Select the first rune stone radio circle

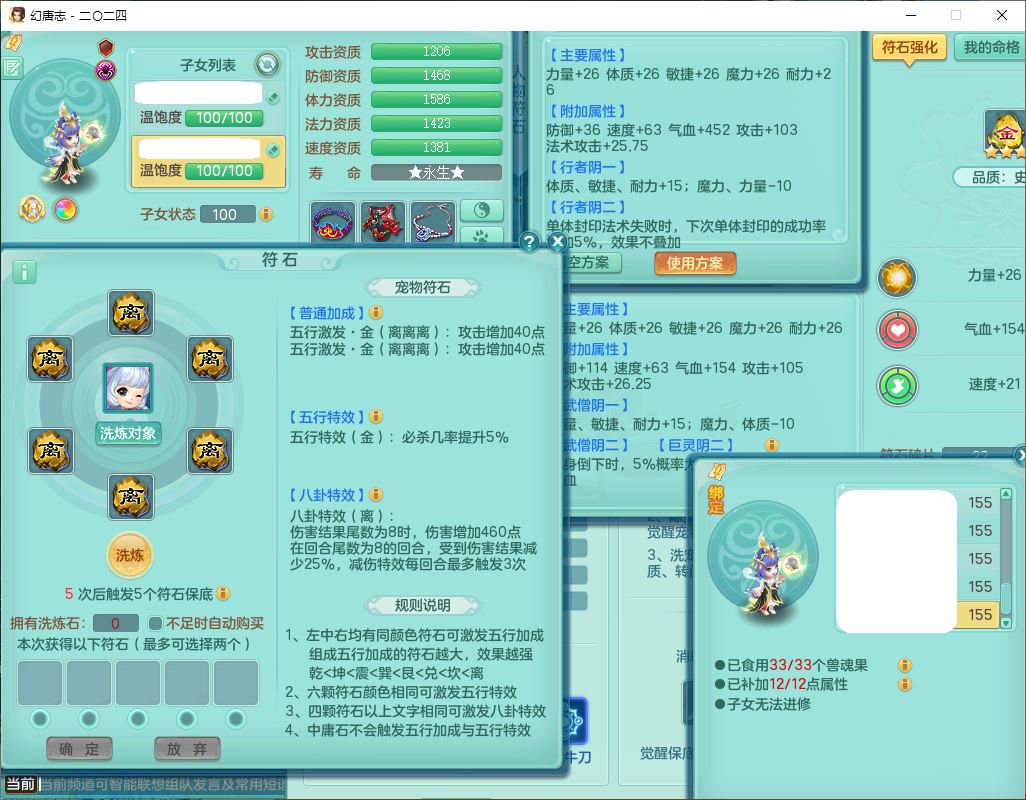[40, 718]
